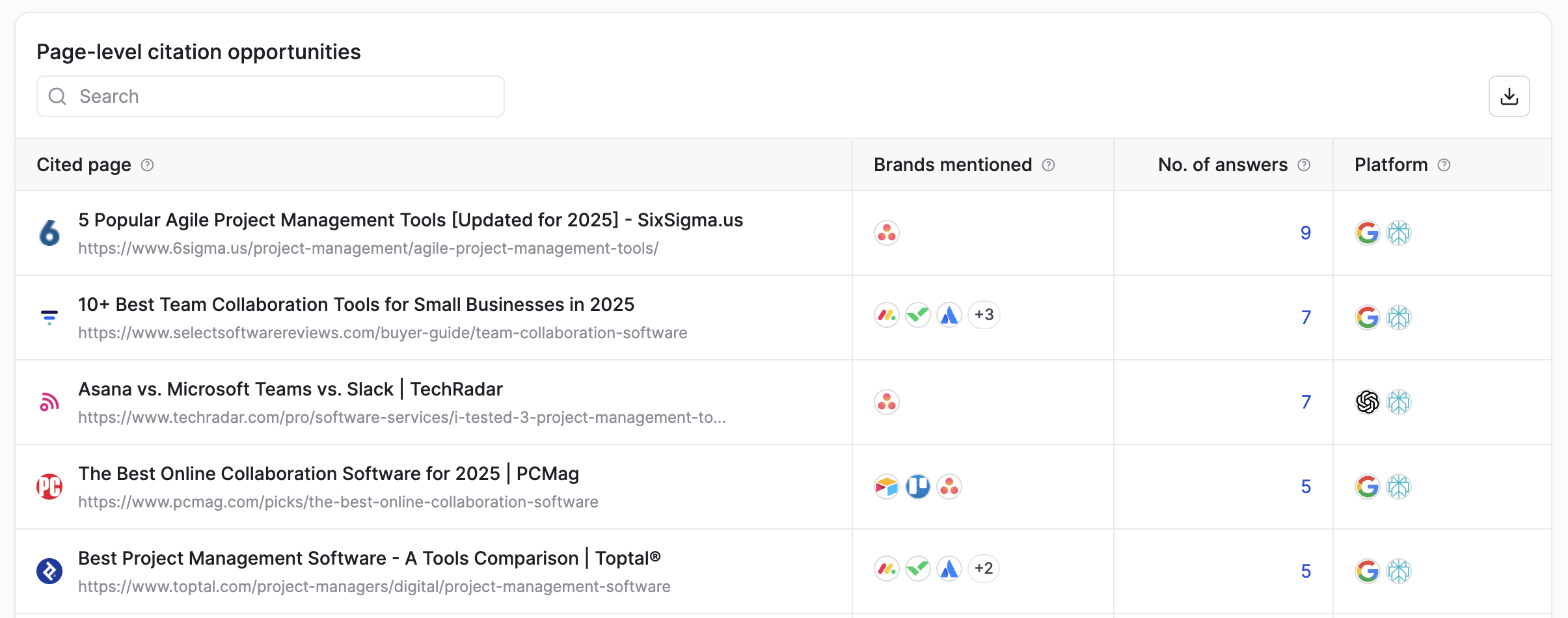Viewport: 1568px width, 618px height.
Task: Click the Trello brand icon in PCMag row
Action: (918, 487)
